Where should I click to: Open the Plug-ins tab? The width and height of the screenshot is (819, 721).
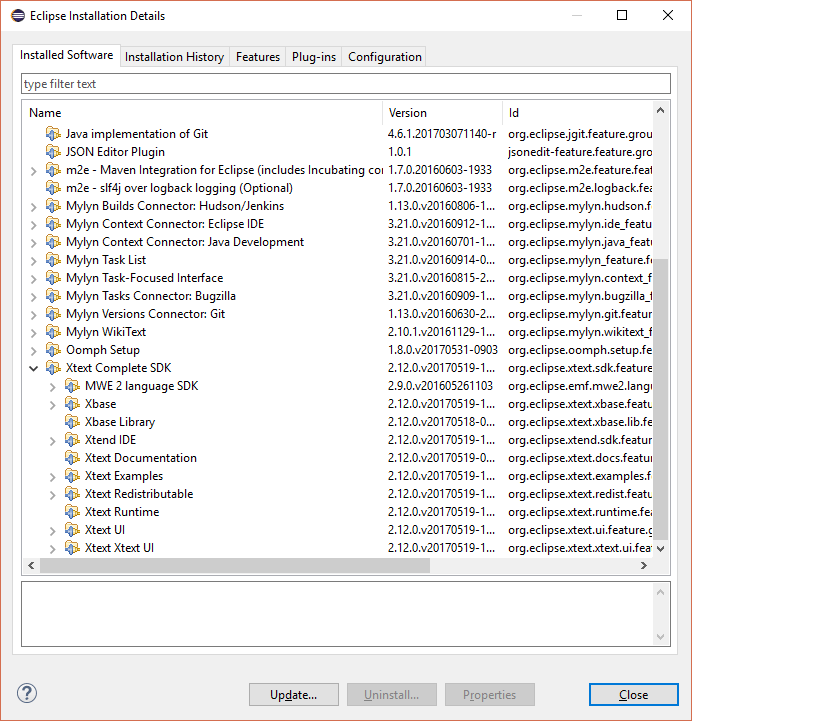coord(314,56)
